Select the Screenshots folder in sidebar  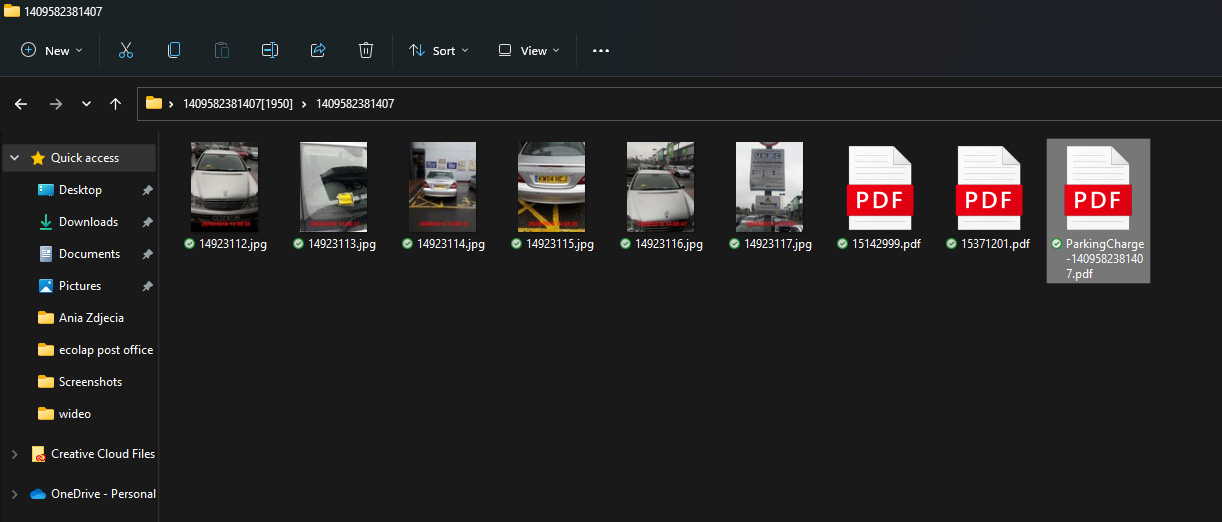pyautogui.click(x=89, y=382)
